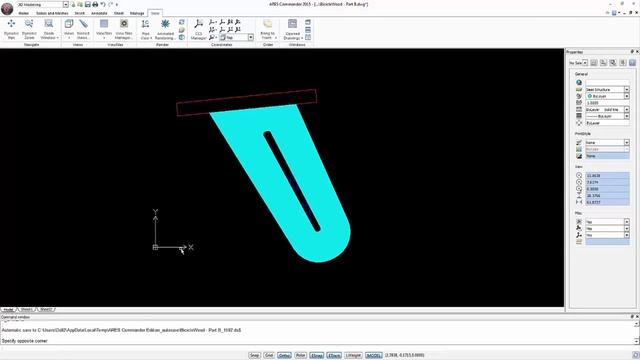This screenshot has height=360, width=640.
Task: Open the Named Views tool
Action: pos(83,29)
